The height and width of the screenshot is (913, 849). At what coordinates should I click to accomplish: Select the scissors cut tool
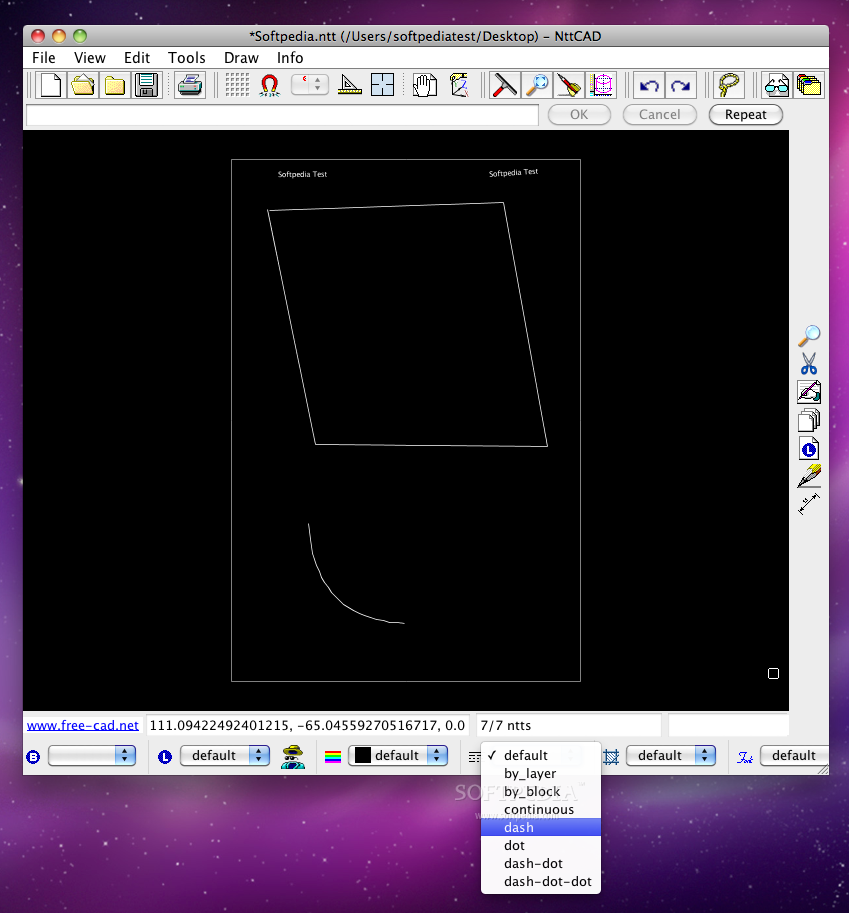pos(809,364)
